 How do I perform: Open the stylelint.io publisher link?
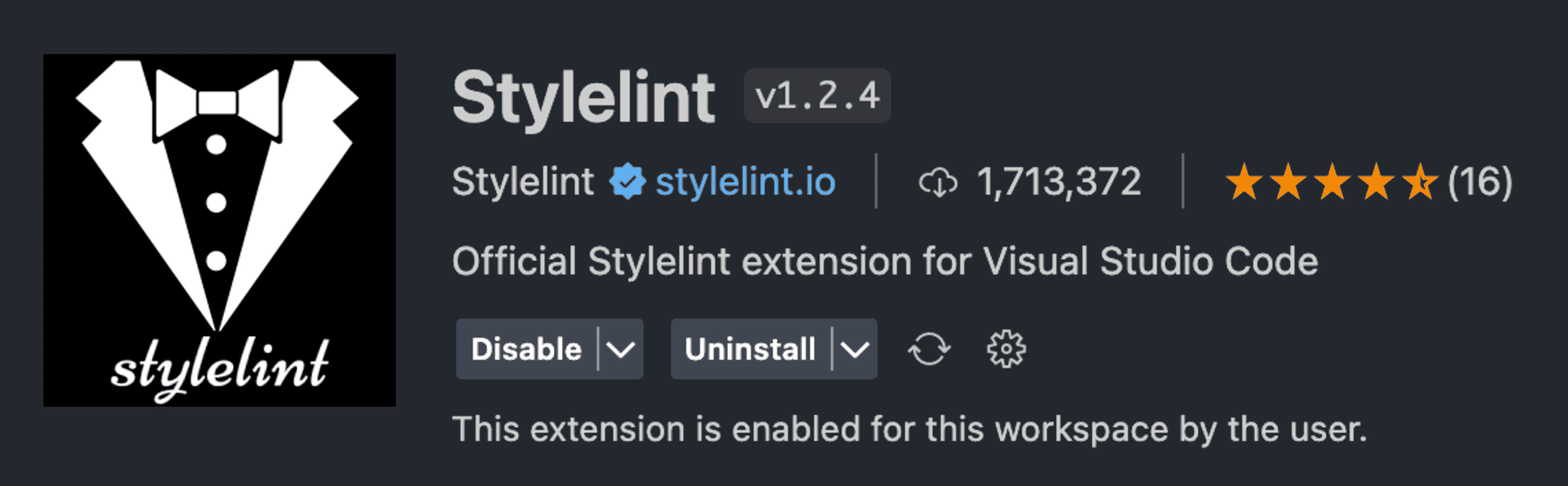[x=745, y=182]
